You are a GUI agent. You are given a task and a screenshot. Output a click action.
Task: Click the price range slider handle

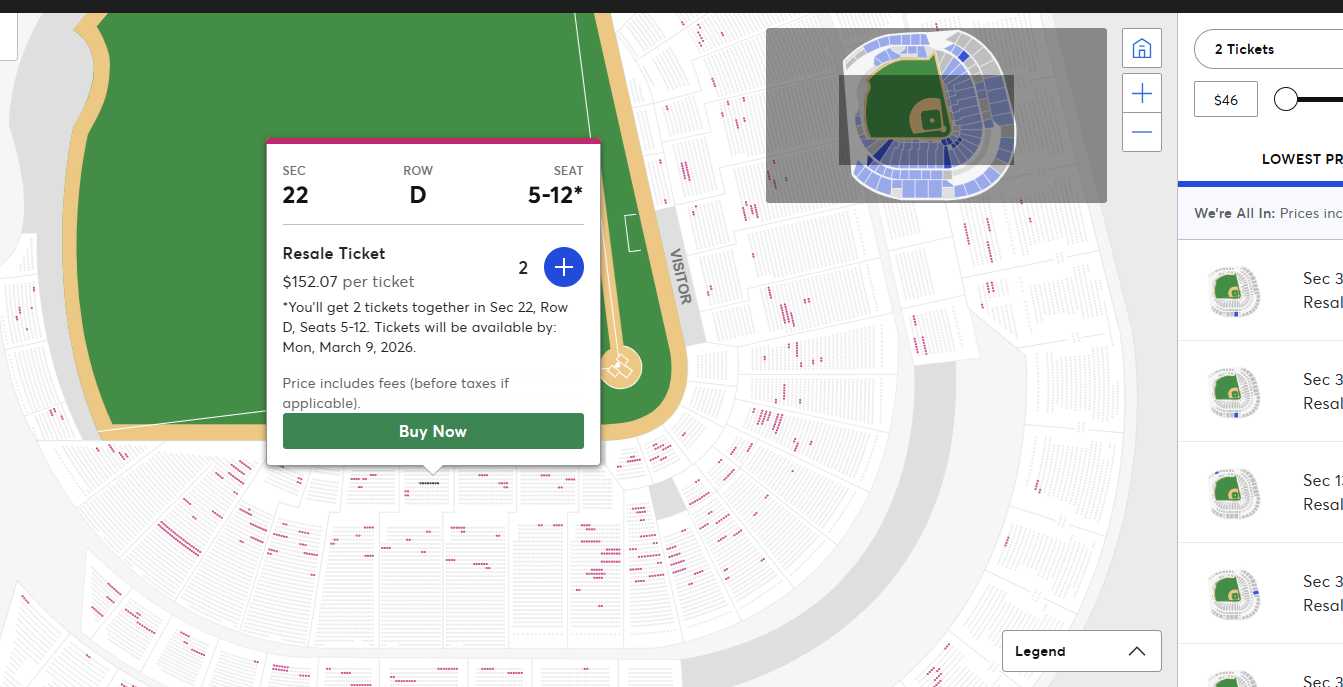point(1286,99)
